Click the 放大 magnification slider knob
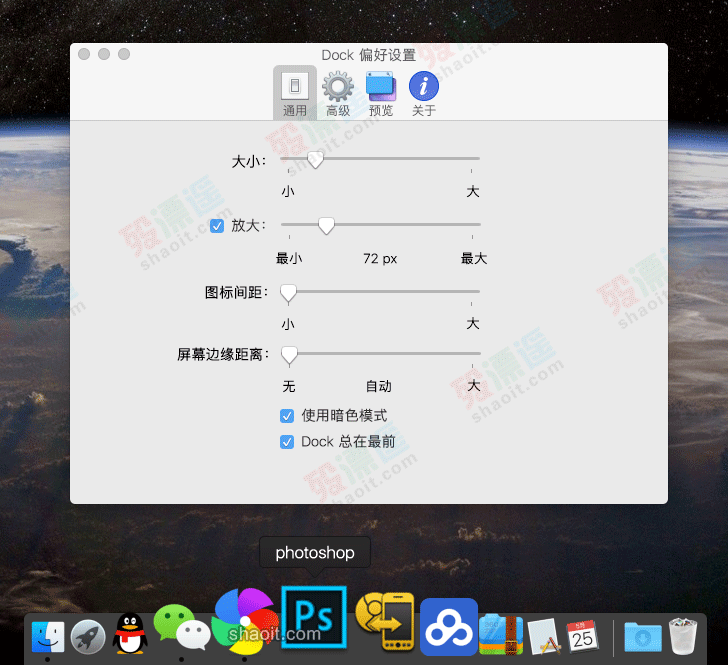728x665 pixels. coord(326,226)
